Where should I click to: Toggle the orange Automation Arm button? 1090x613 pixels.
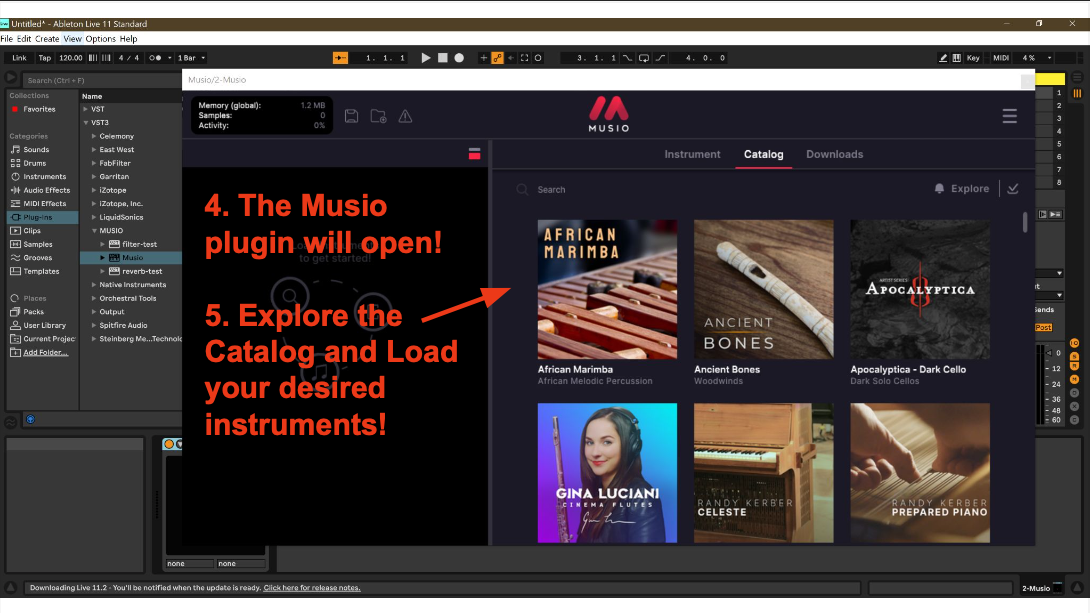pyautogui.click(x=497, y=58)
